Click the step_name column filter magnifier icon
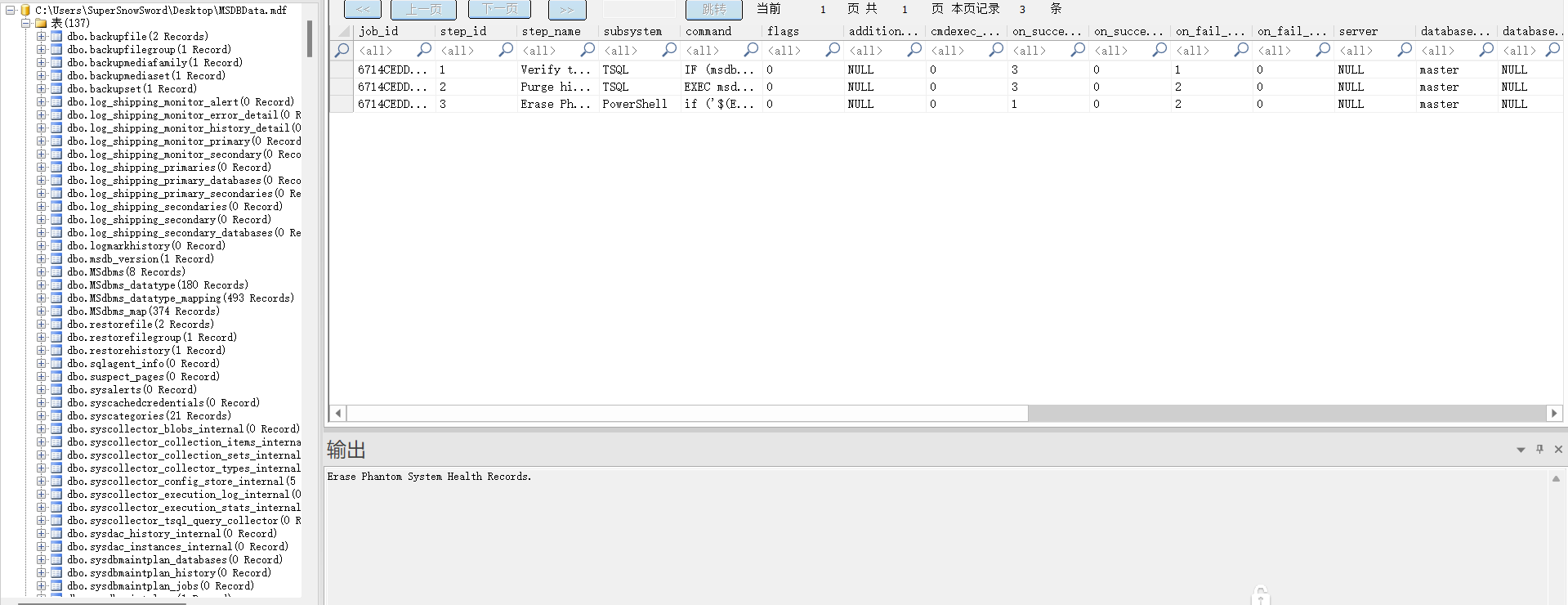 tap(587, 50)
